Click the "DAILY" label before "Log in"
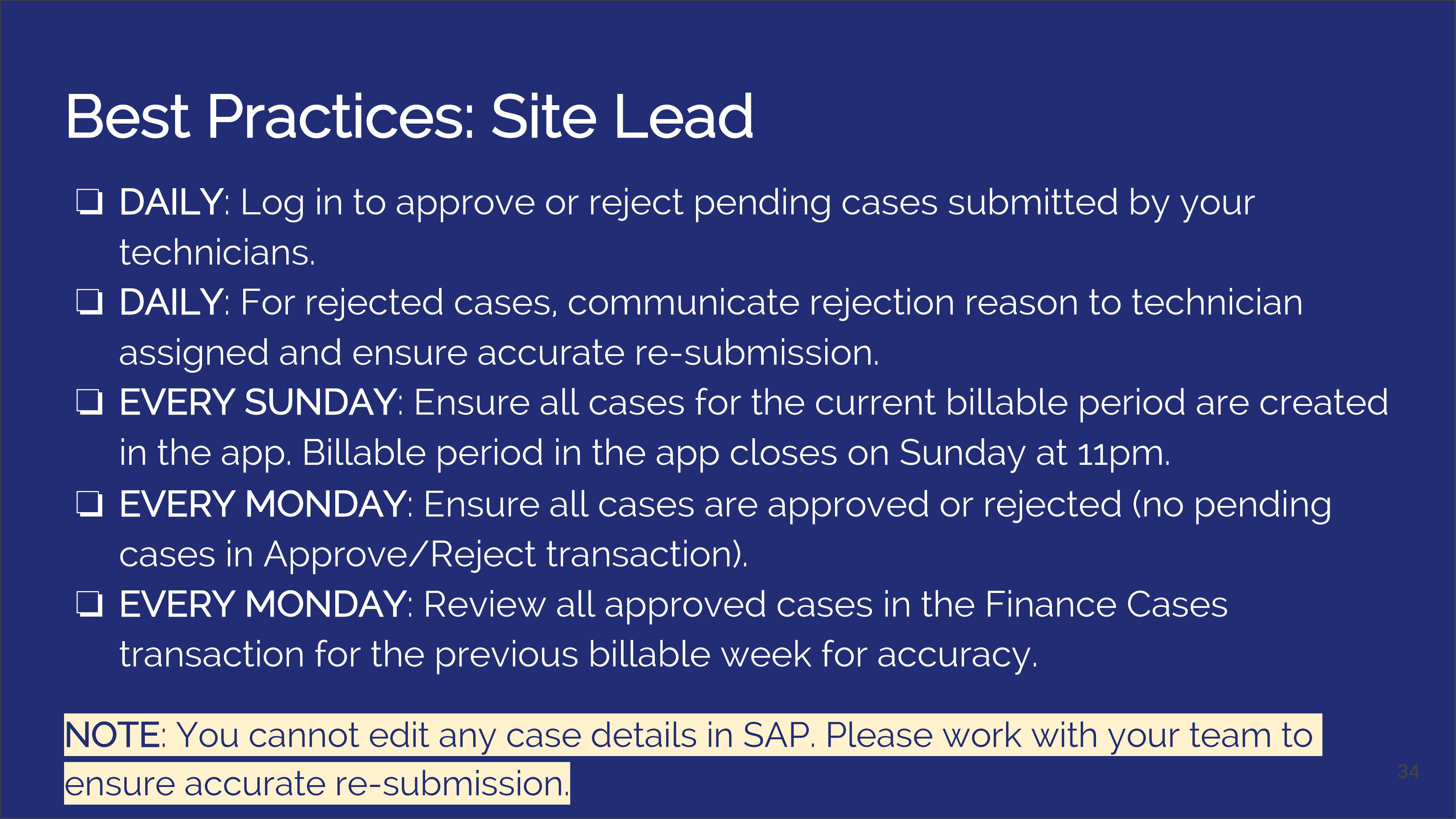1456x819 pixels. point(171,202)
